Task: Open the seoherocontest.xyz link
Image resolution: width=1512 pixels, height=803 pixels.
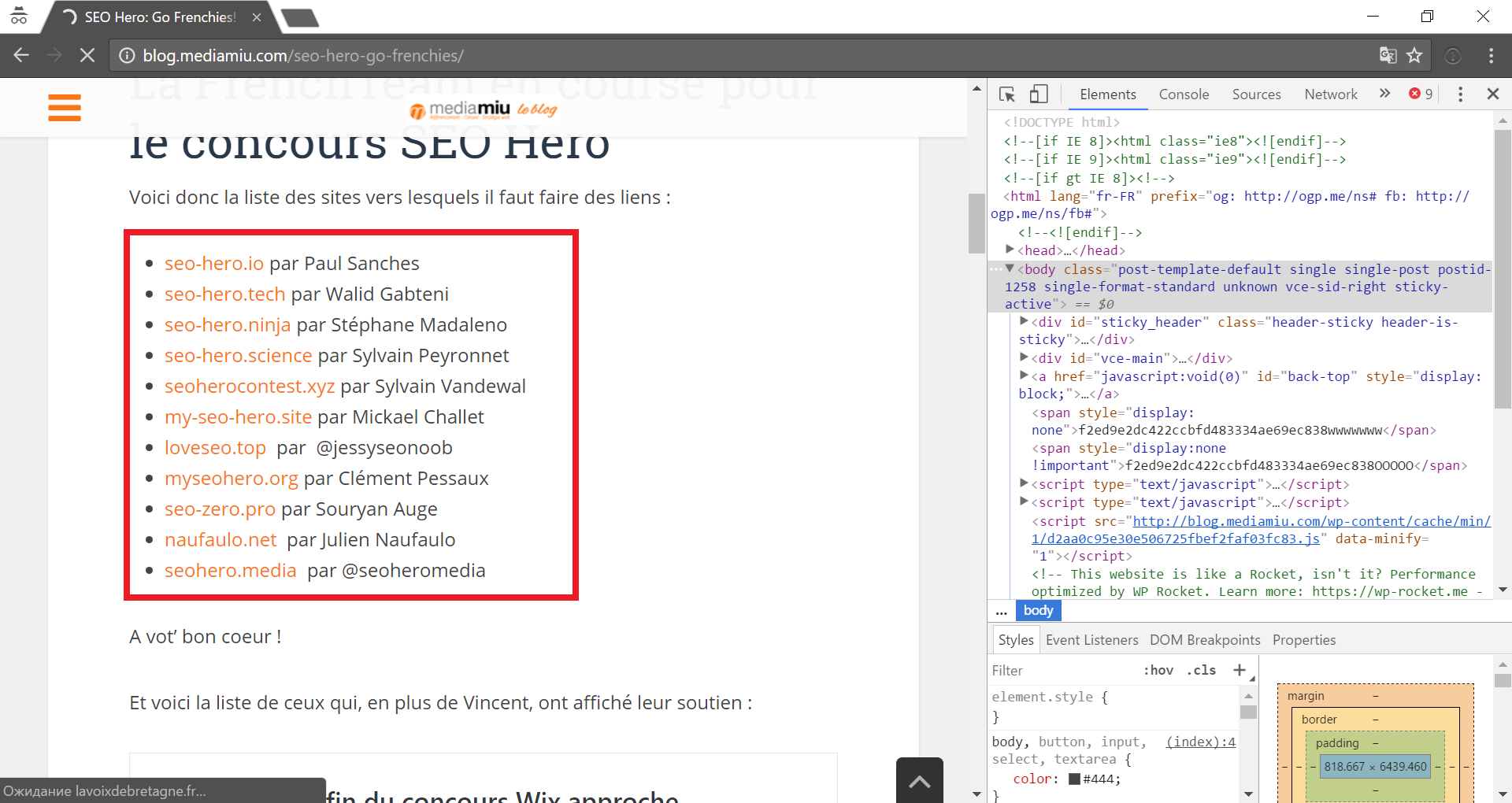Action: [250, 386]
